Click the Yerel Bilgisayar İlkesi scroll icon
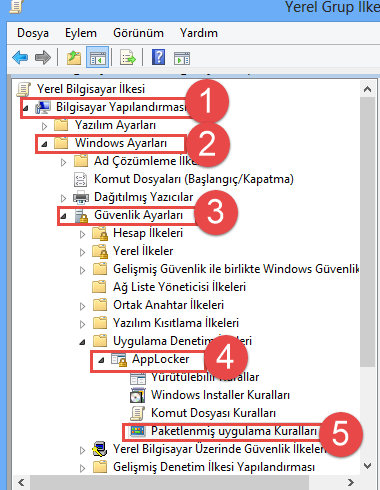380x490 pixels. (24, 89)
